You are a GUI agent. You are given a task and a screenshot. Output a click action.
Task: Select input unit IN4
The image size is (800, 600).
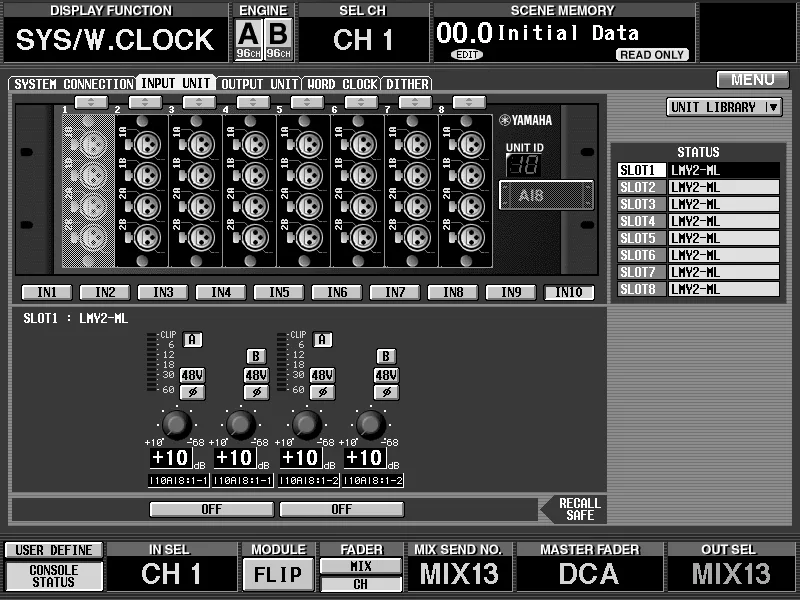point(221,292)
